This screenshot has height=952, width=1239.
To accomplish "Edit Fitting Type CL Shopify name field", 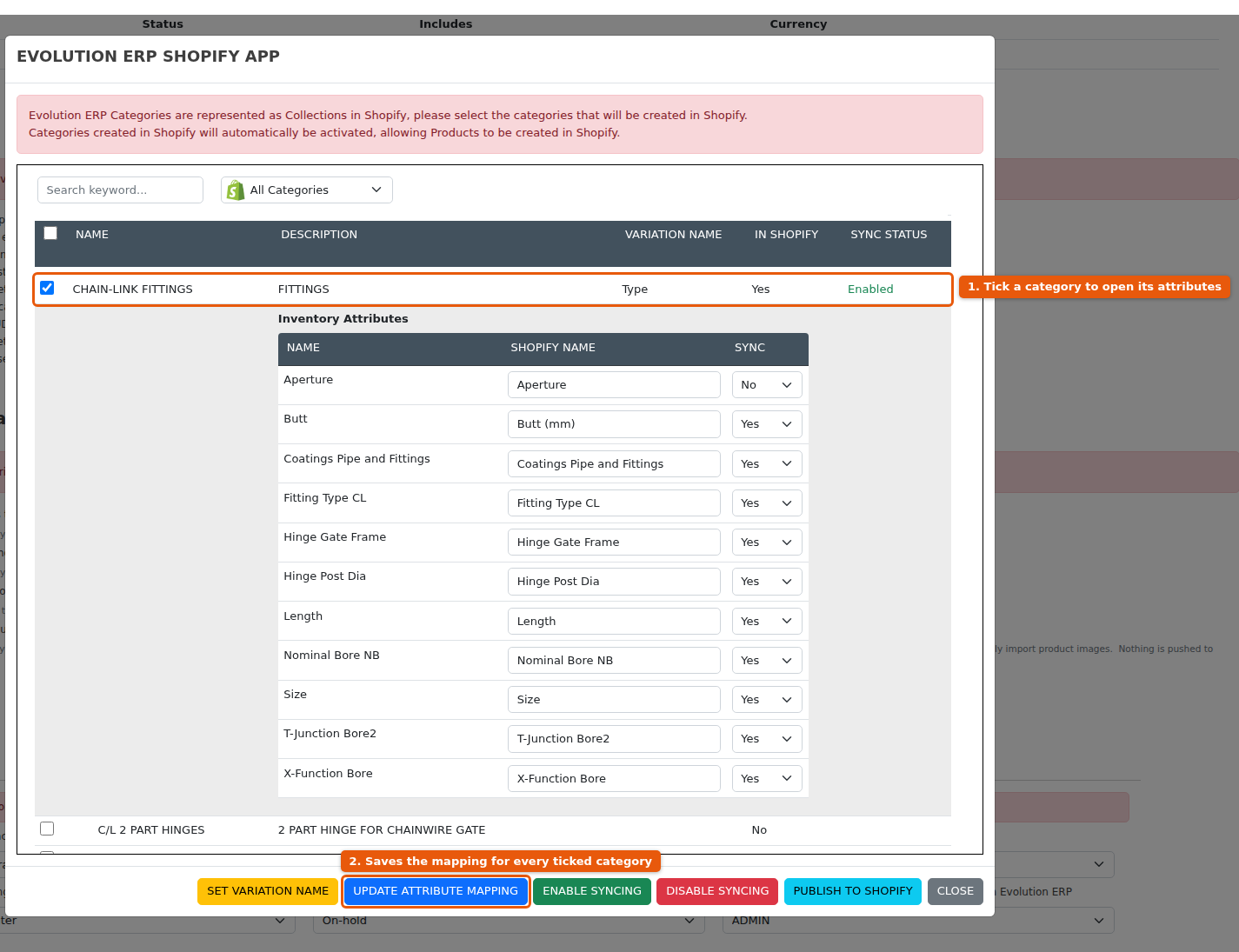I will click(614, 503).
